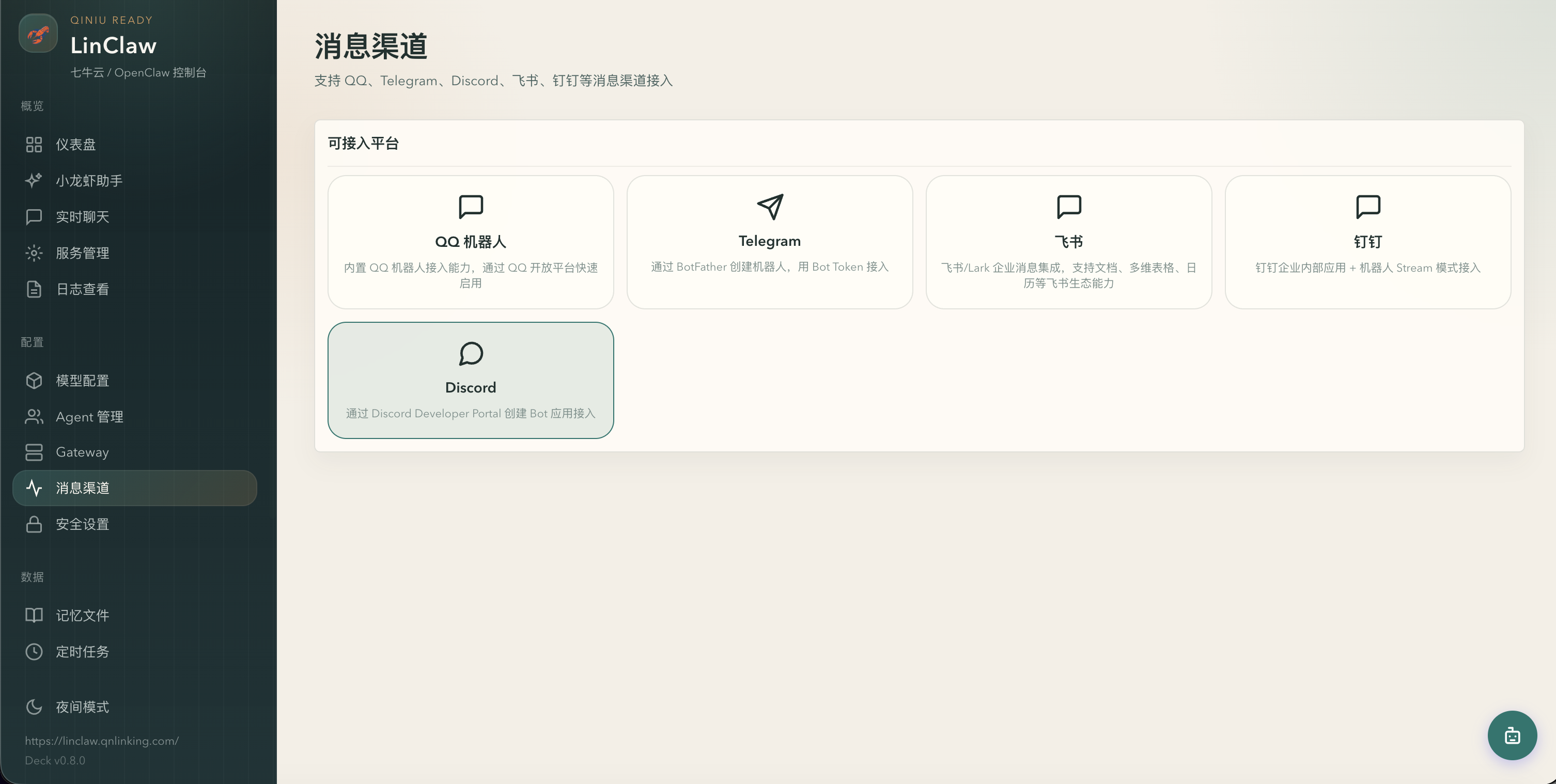Open the 飞书 platform card

click(x=1068, y=242)
